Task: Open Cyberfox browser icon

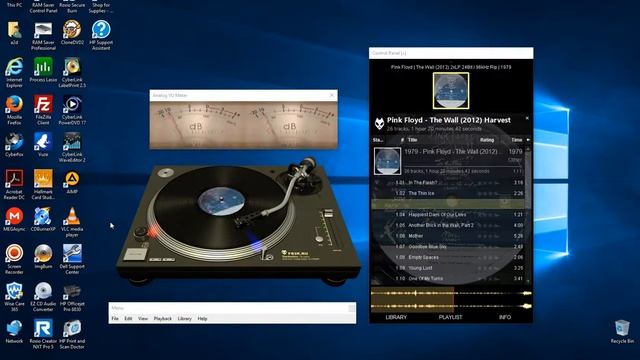Action: pos(14,145)
